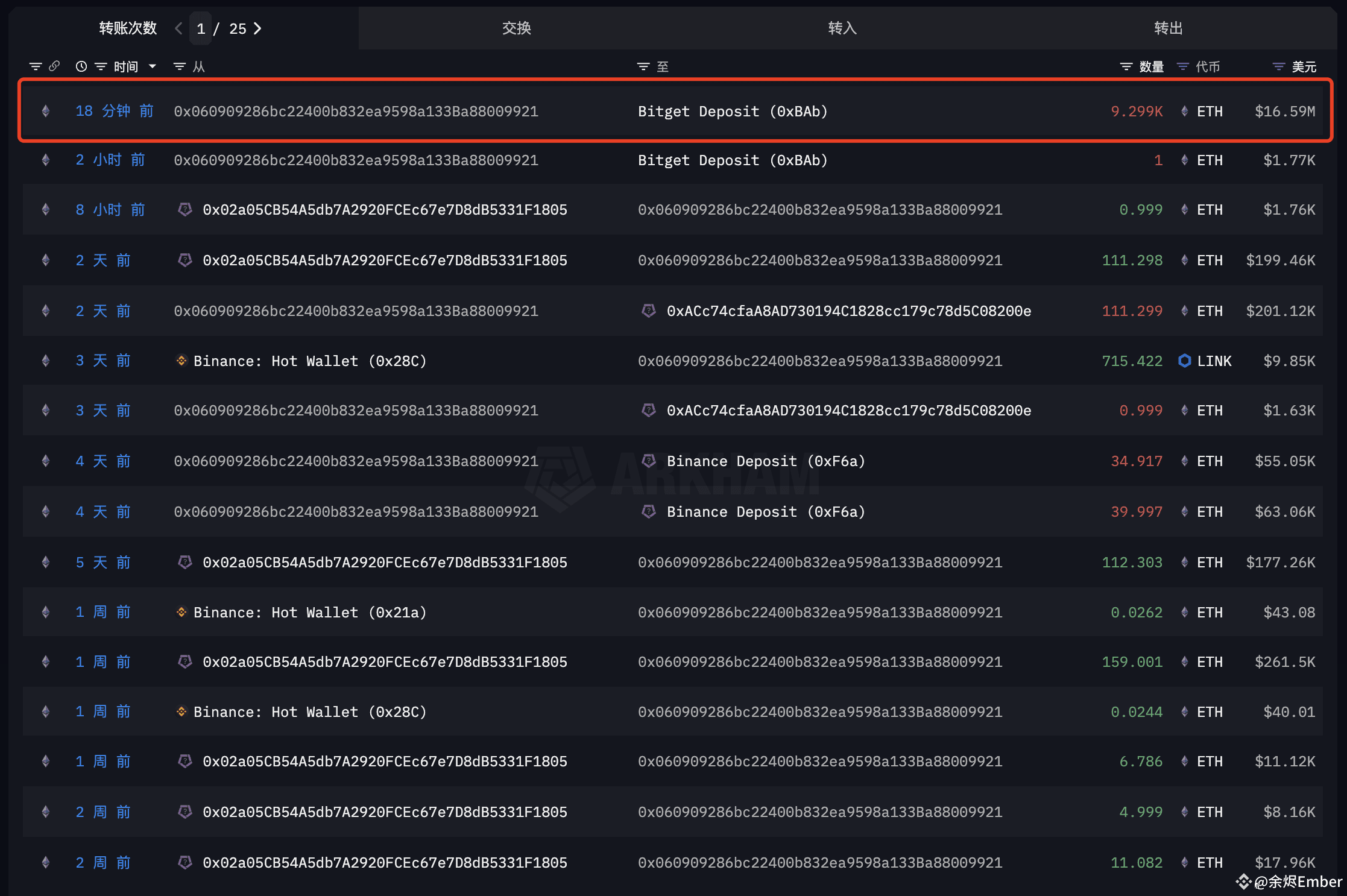Click the filter icon beside 代币 column
The height and width of the screenshot is (896, 1347).
pos(1183,66)
